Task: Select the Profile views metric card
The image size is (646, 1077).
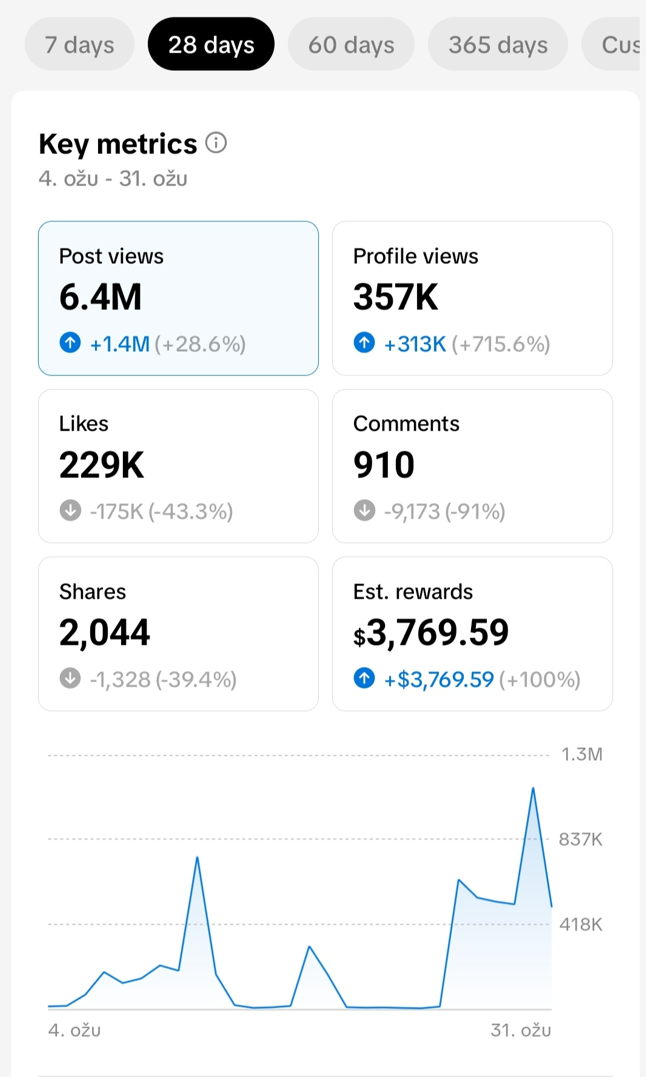Action: (472, 298)
